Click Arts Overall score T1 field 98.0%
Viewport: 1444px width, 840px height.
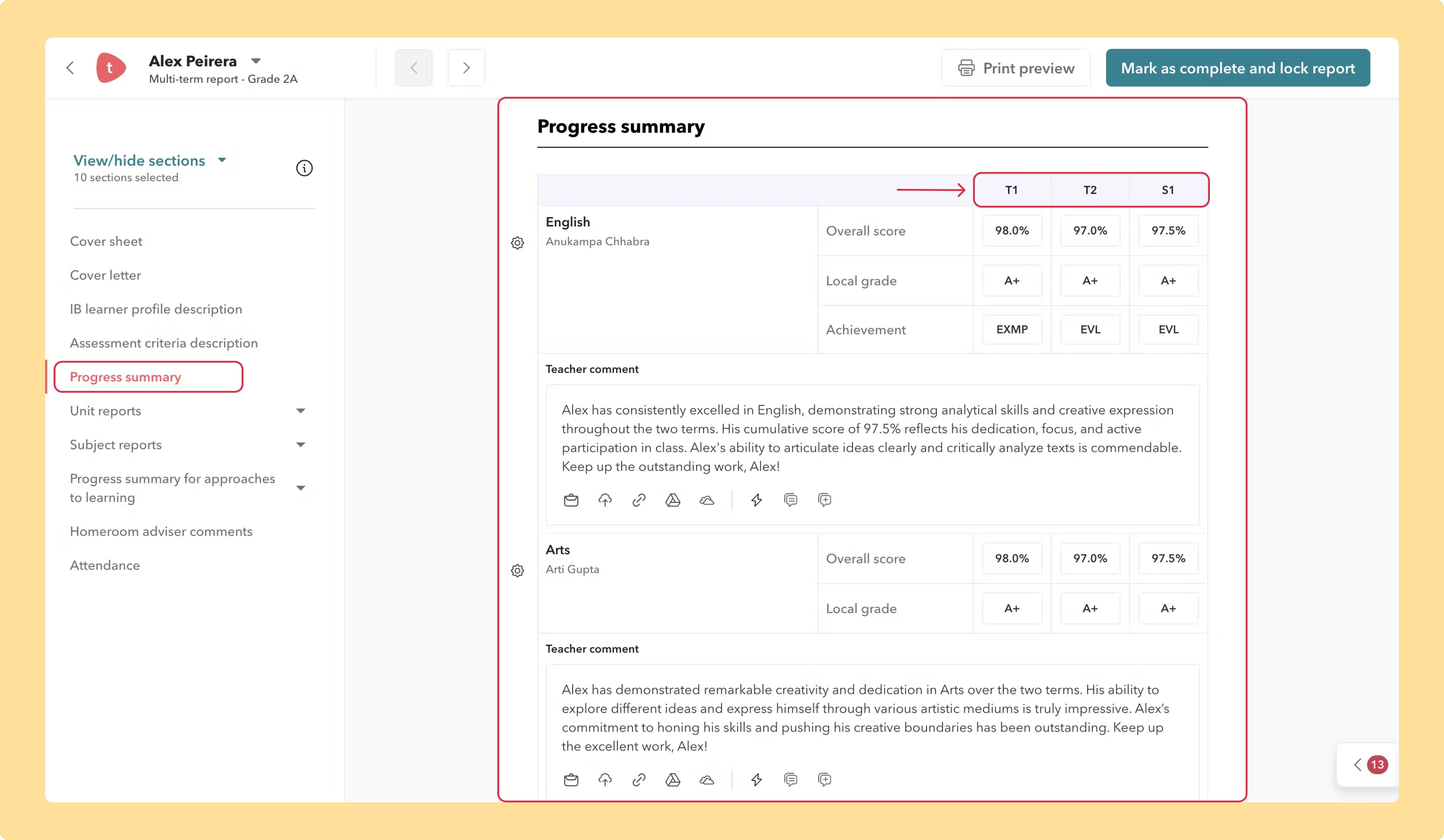[1012, 558]
